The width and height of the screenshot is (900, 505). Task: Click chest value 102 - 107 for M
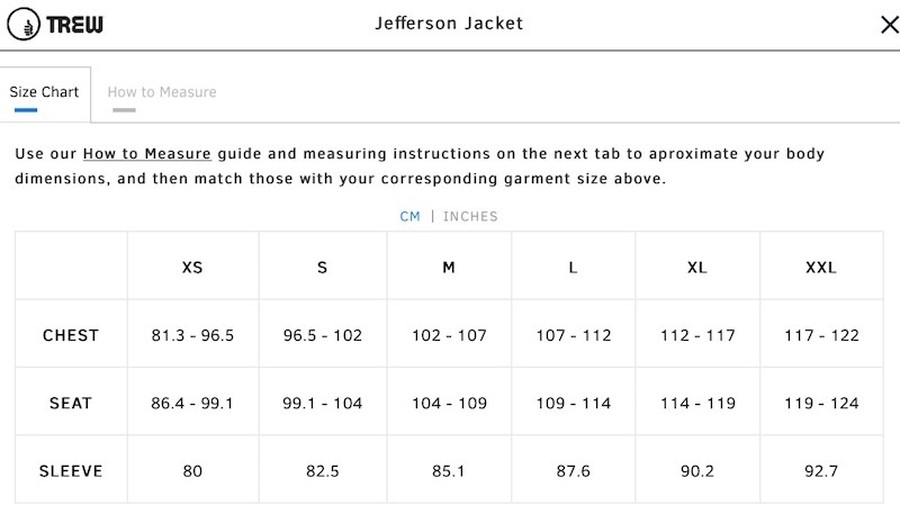pos(449,335)
